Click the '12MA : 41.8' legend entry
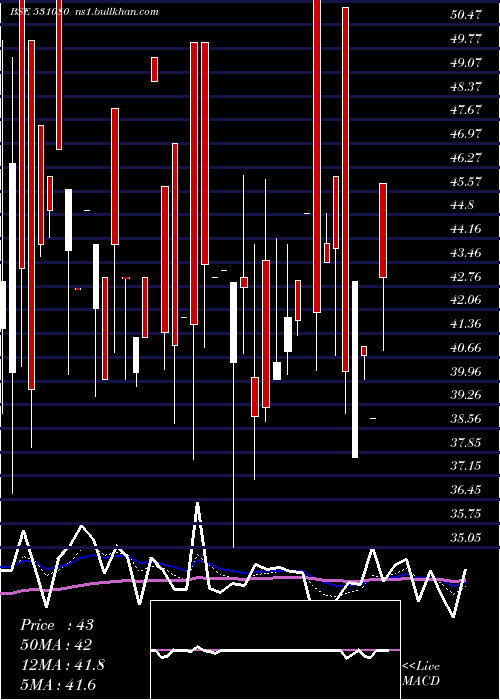The image size is (500, 700). pos(63,665)
